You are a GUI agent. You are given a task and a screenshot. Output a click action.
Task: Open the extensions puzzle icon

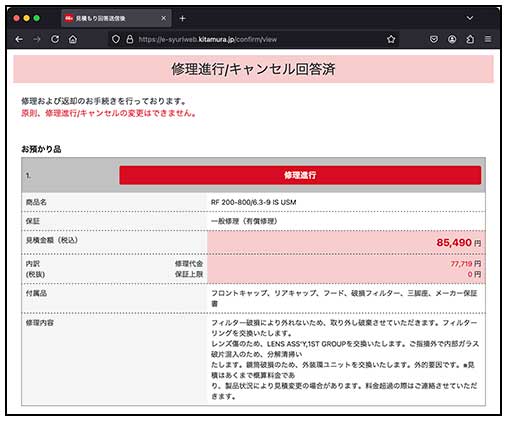pos(470,39)
